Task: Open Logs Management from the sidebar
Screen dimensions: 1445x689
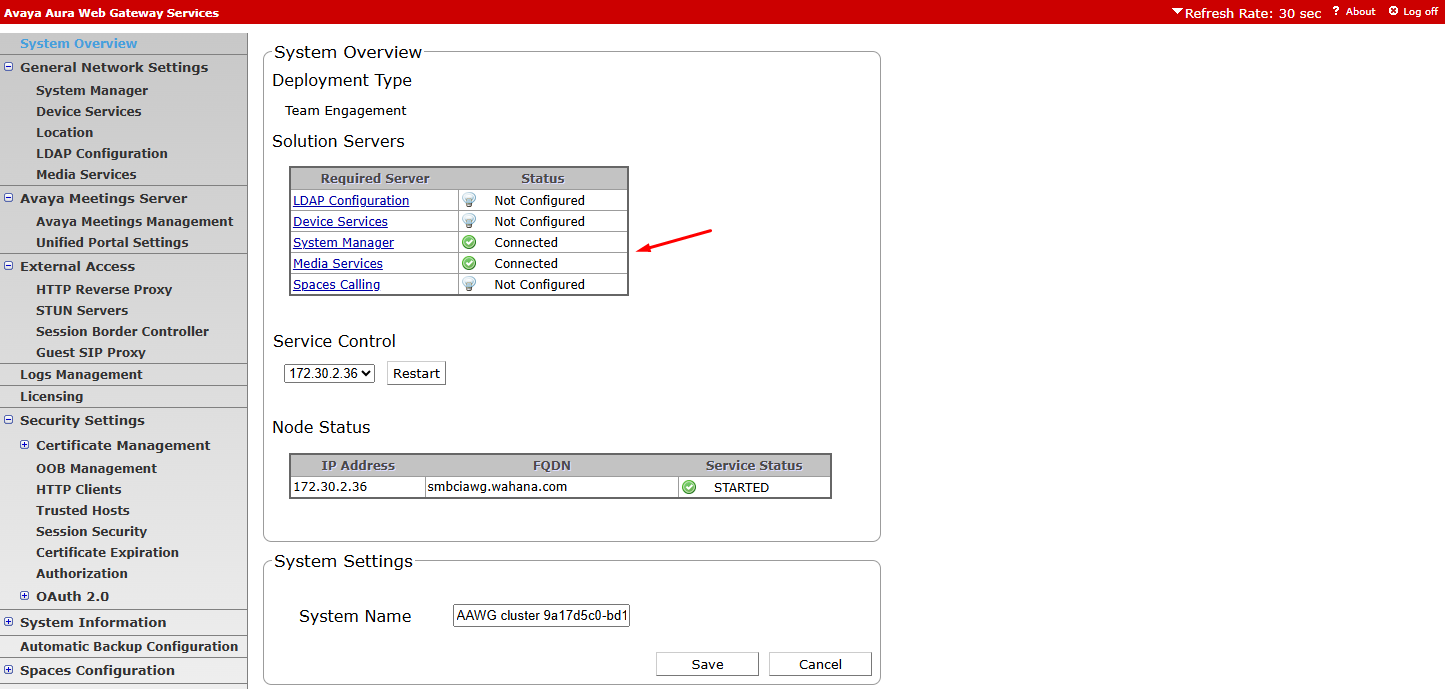Action: (x=81, y=374)
